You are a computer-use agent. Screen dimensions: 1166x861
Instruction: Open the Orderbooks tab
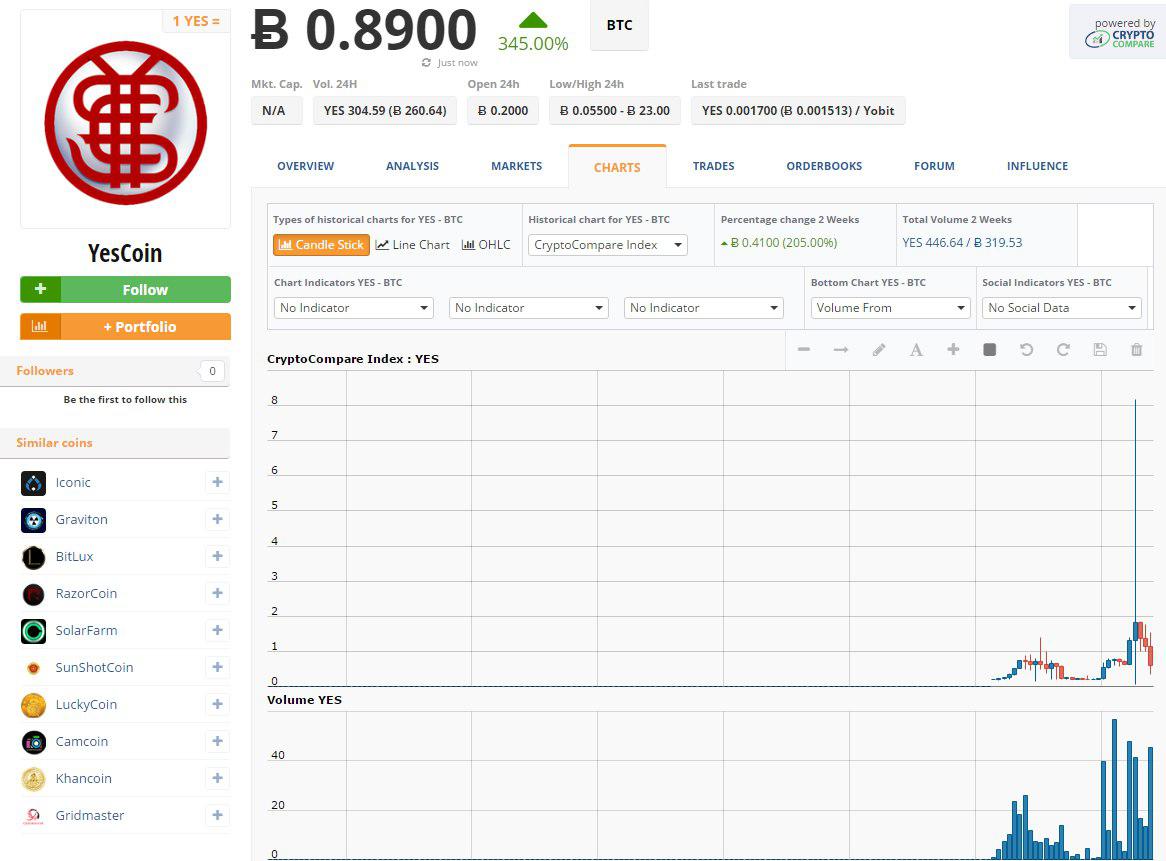coord(825,166)
